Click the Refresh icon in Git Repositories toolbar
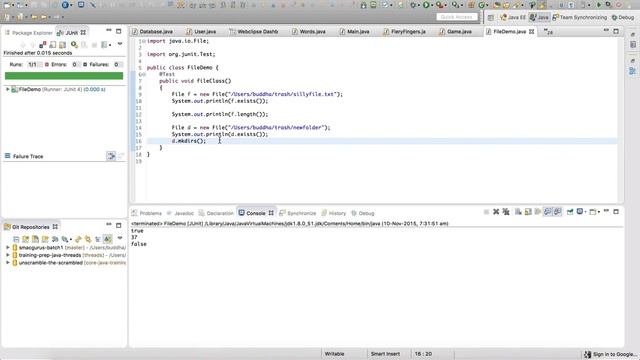Viewport: 640px width, 360px height. tap(78, 239)
